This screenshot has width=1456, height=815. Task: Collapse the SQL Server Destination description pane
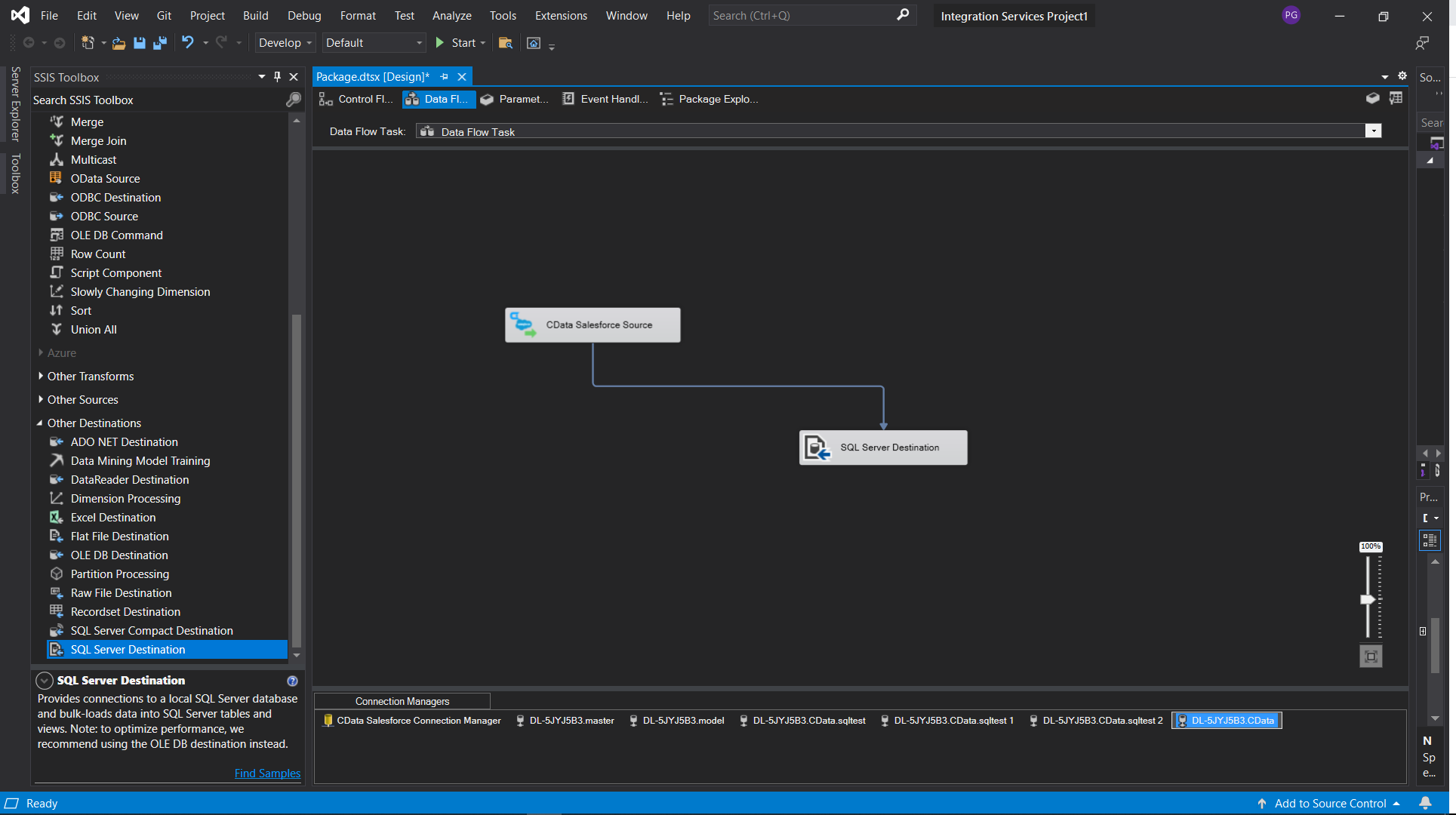(x=45, y=681)
